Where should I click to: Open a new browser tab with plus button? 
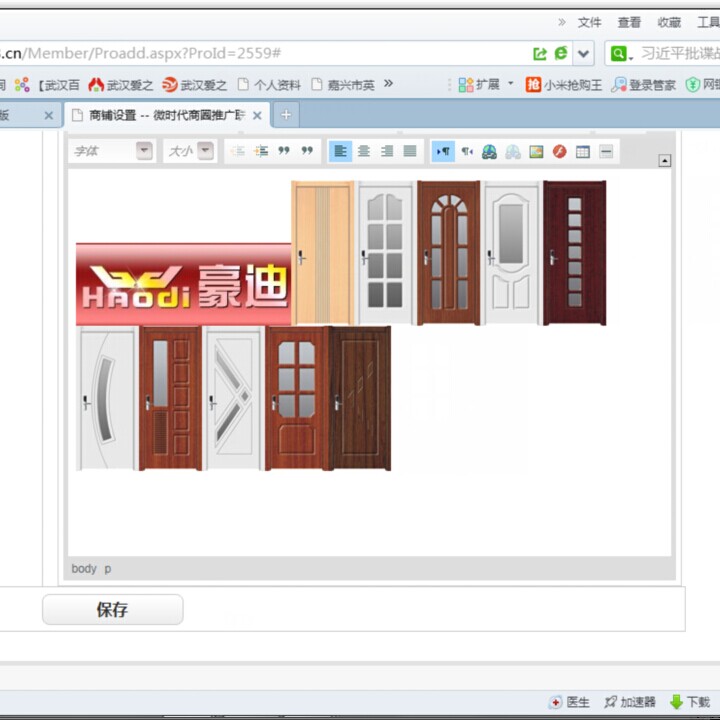pyautogui.click(x=285, y=116)
